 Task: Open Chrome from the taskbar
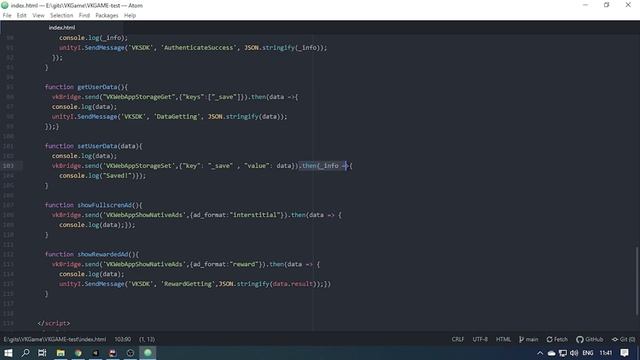coord(78,353)
